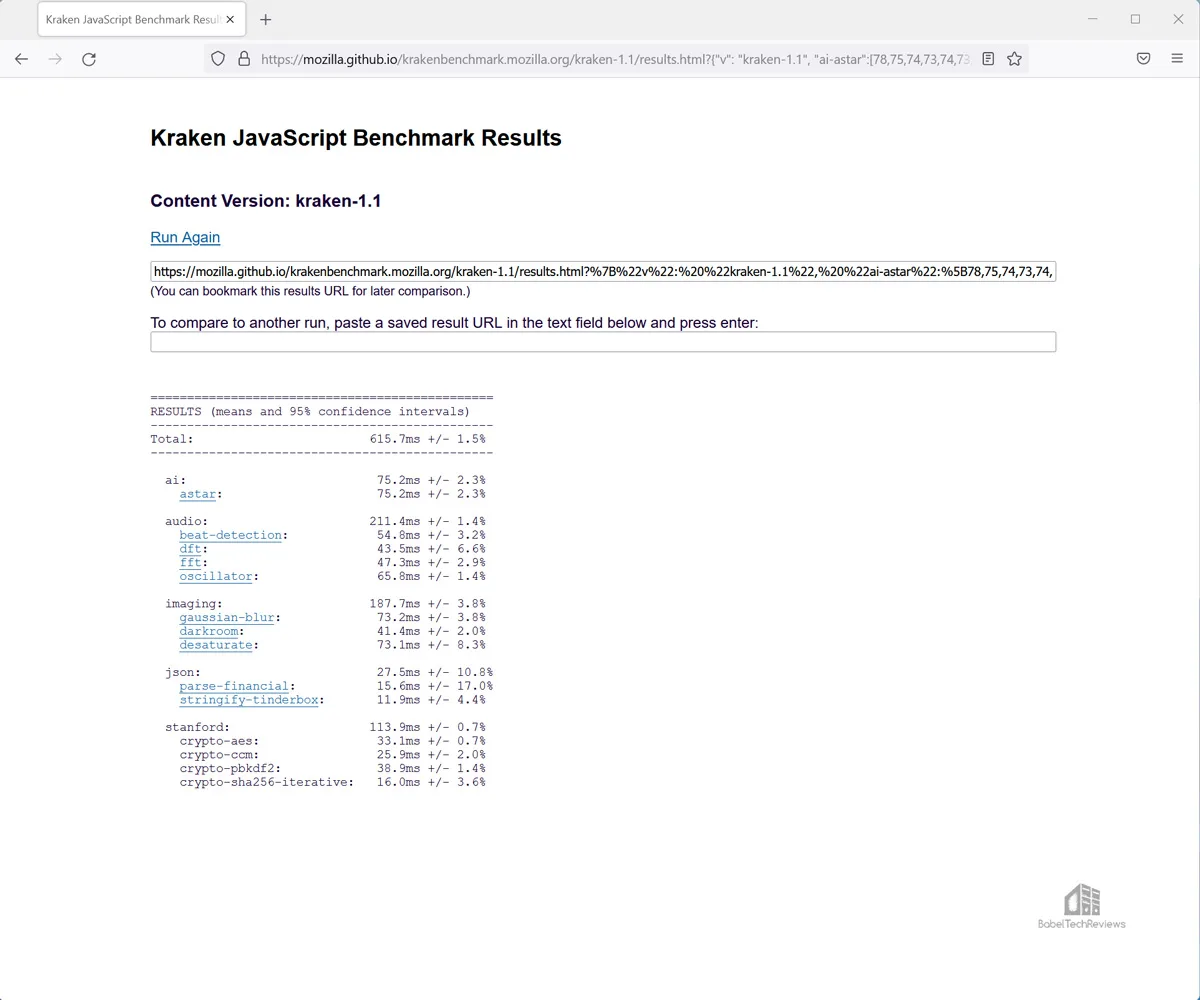Image resolution: width=1200 pixels, height=1000 pixels.
Task: View site security padlock info
Action: [243, 59]
